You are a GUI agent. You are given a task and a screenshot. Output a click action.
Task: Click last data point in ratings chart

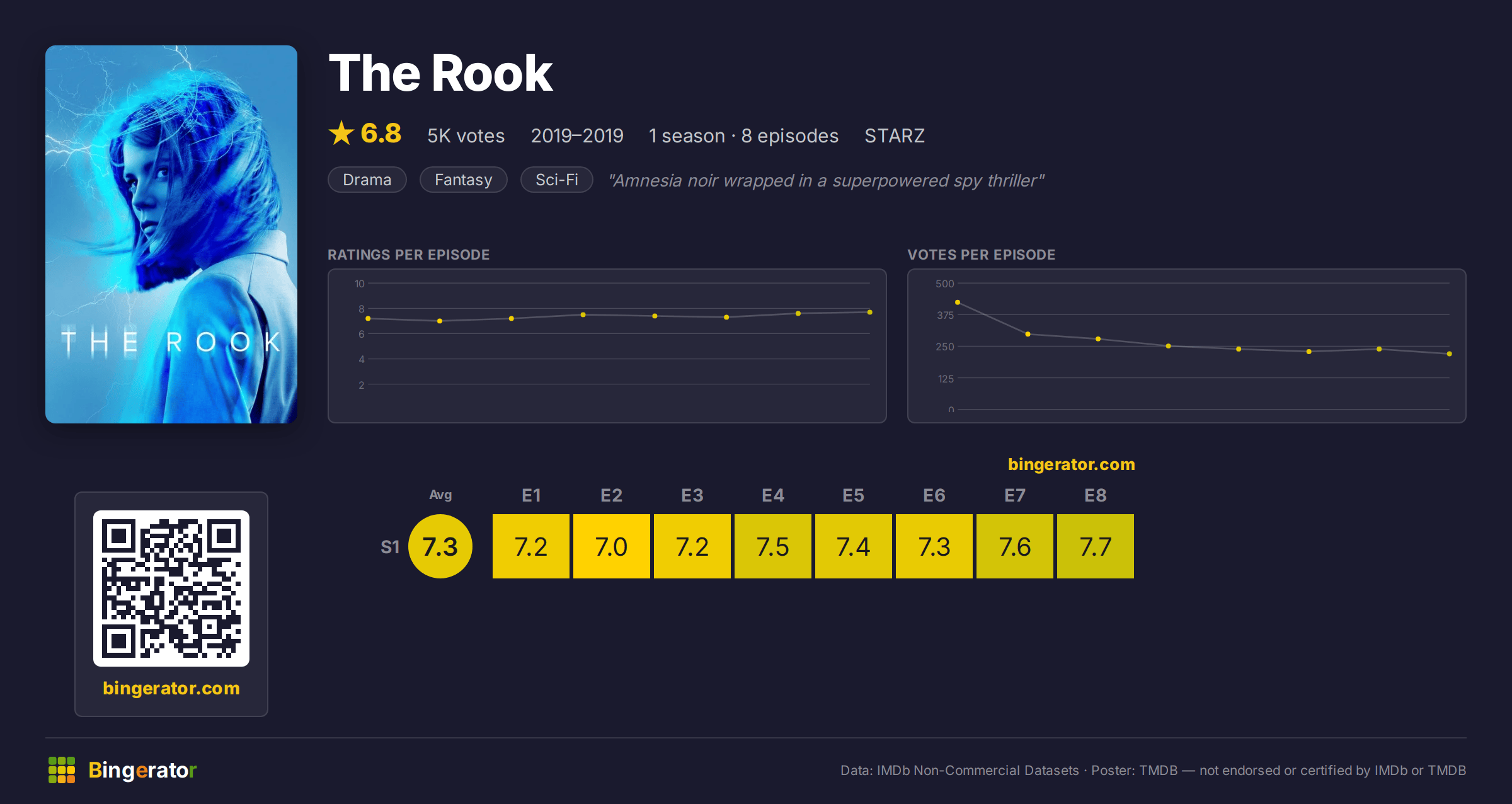coord(870,312)
